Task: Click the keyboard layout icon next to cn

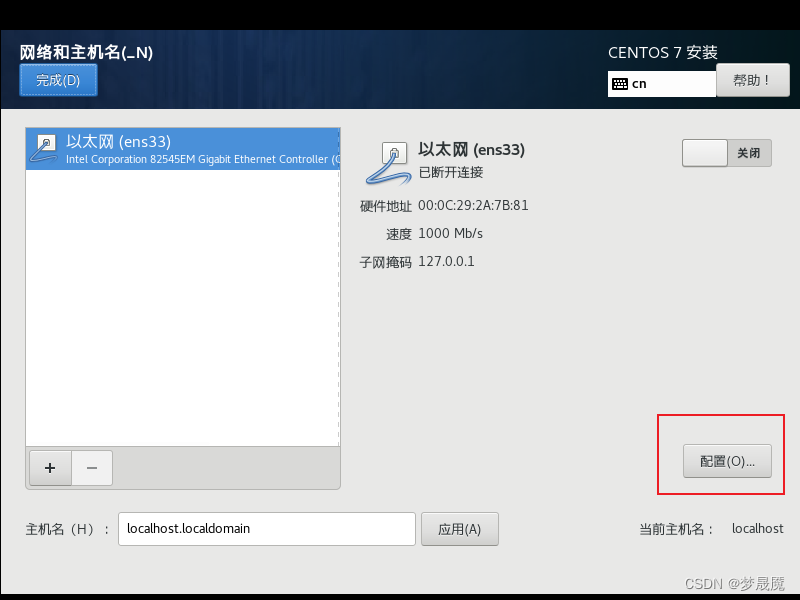Action: point(620,84)
